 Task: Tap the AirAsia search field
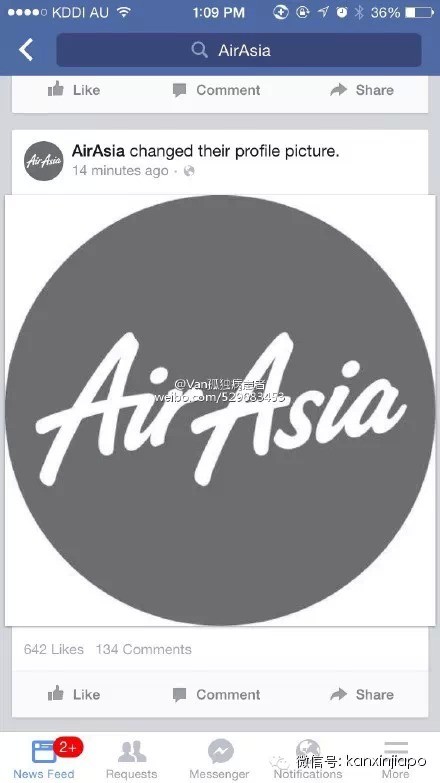click(x=239, y=50)
